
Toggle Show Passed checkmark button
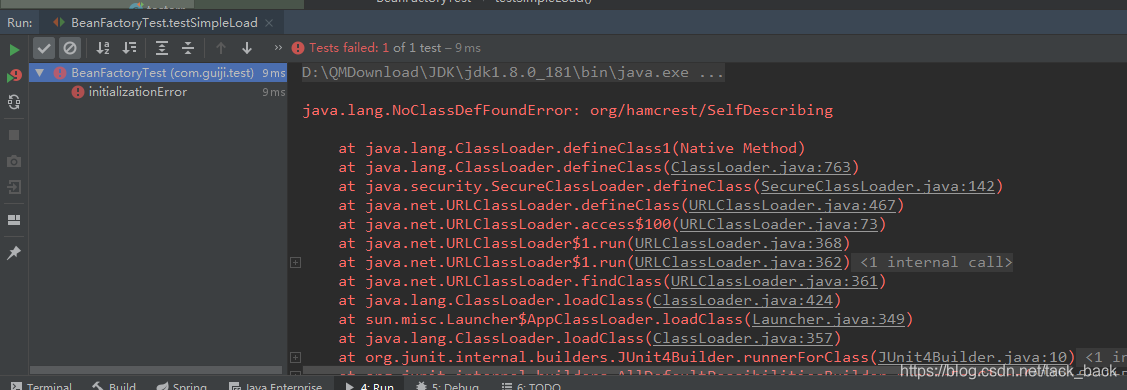coord(45,48)
